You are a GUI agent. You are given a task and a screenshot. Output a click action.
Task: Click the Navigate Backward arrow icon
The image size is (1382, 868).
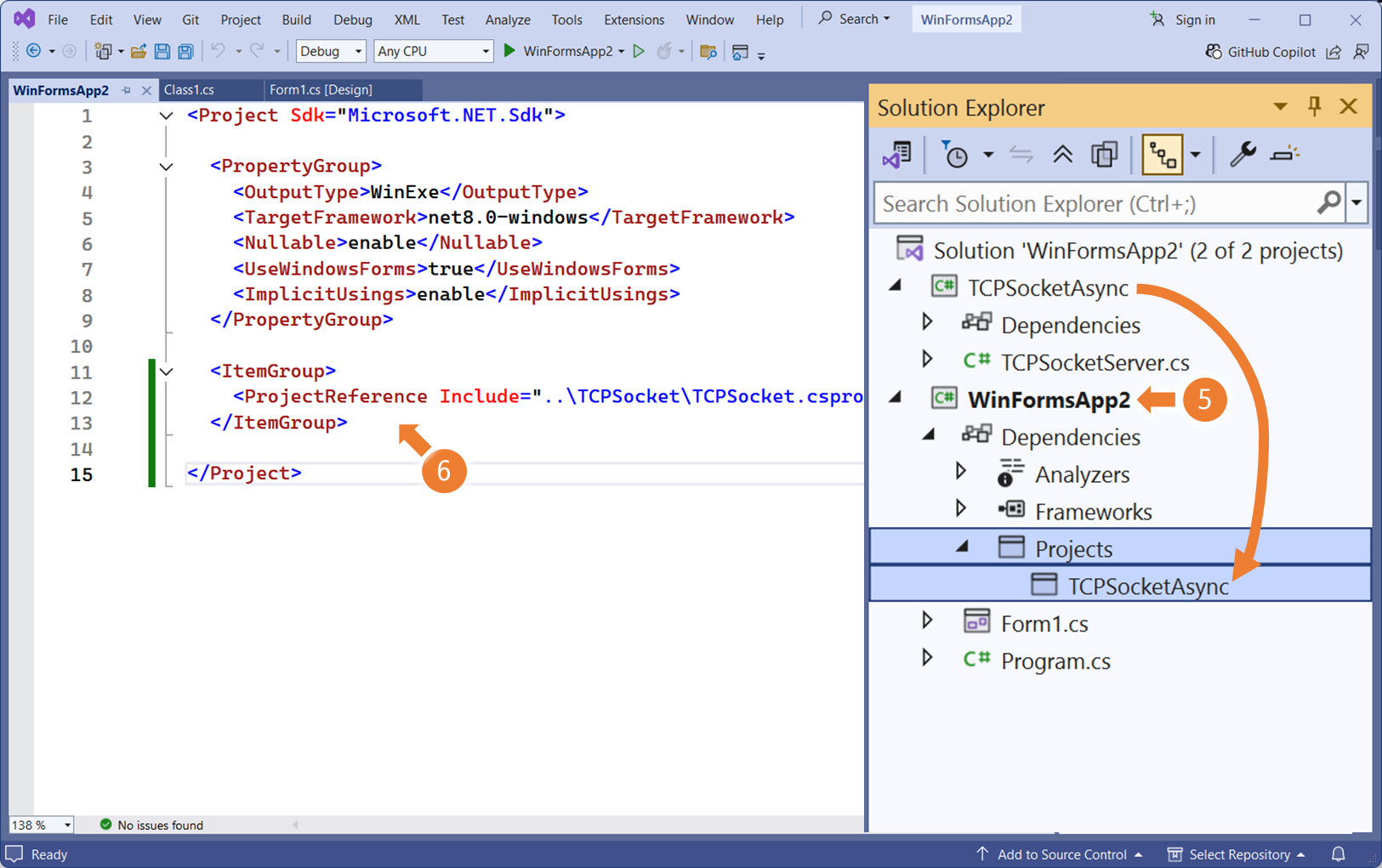34,51
